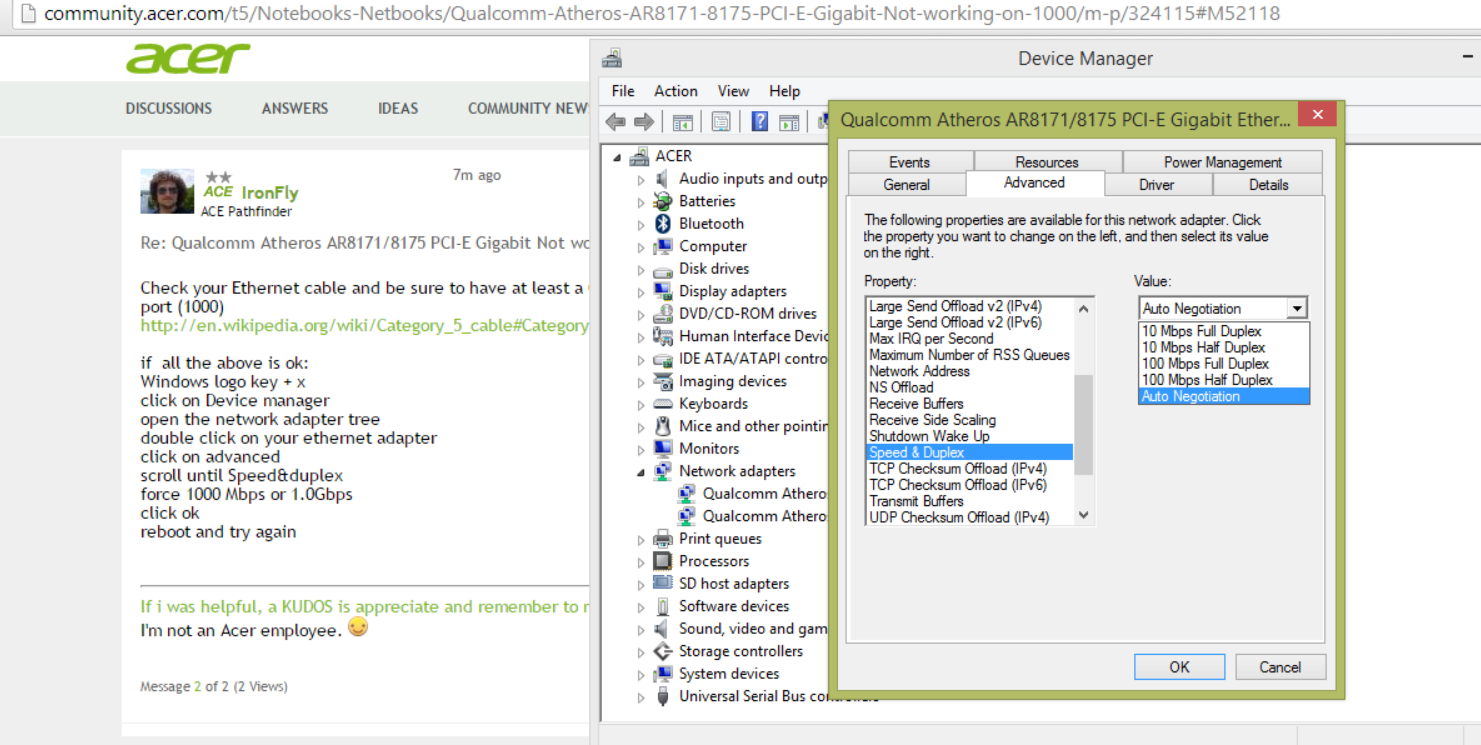This screenshot has width=1481, height=745.
Task: Collapse the ACER root tree node
Action: tap(618, 157)
